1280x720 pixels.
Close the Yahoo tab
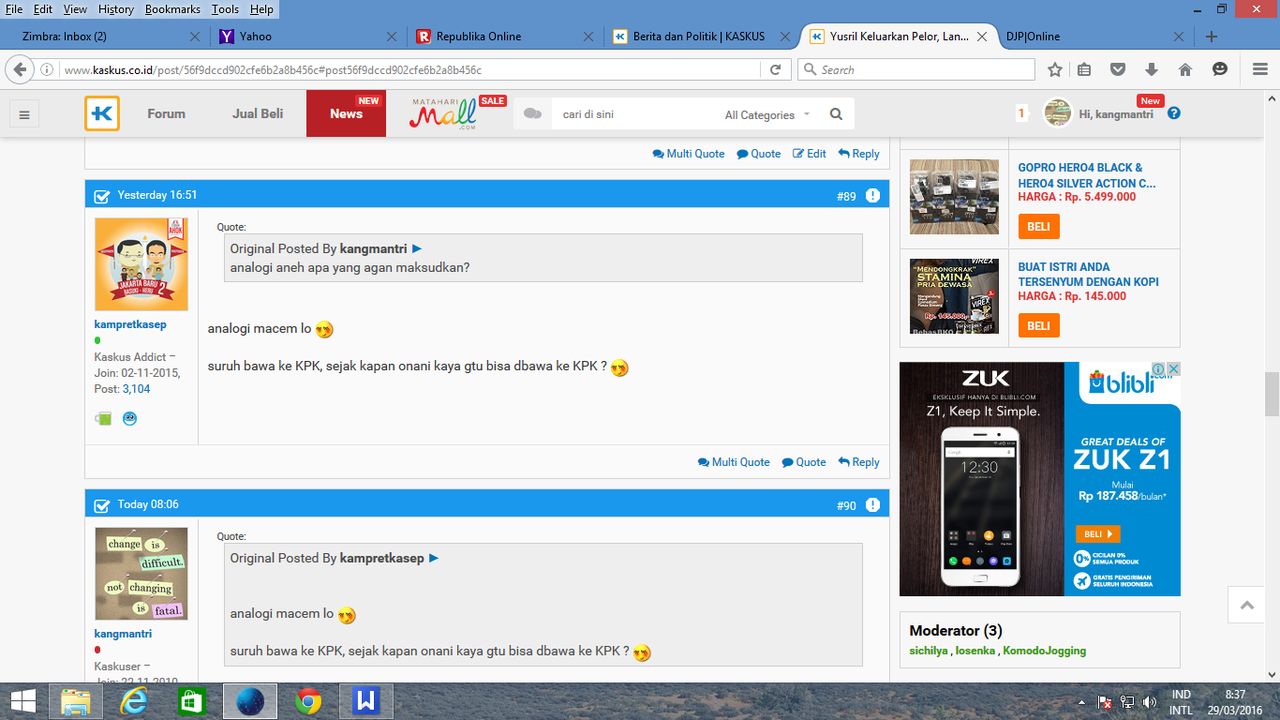point(391,36)
